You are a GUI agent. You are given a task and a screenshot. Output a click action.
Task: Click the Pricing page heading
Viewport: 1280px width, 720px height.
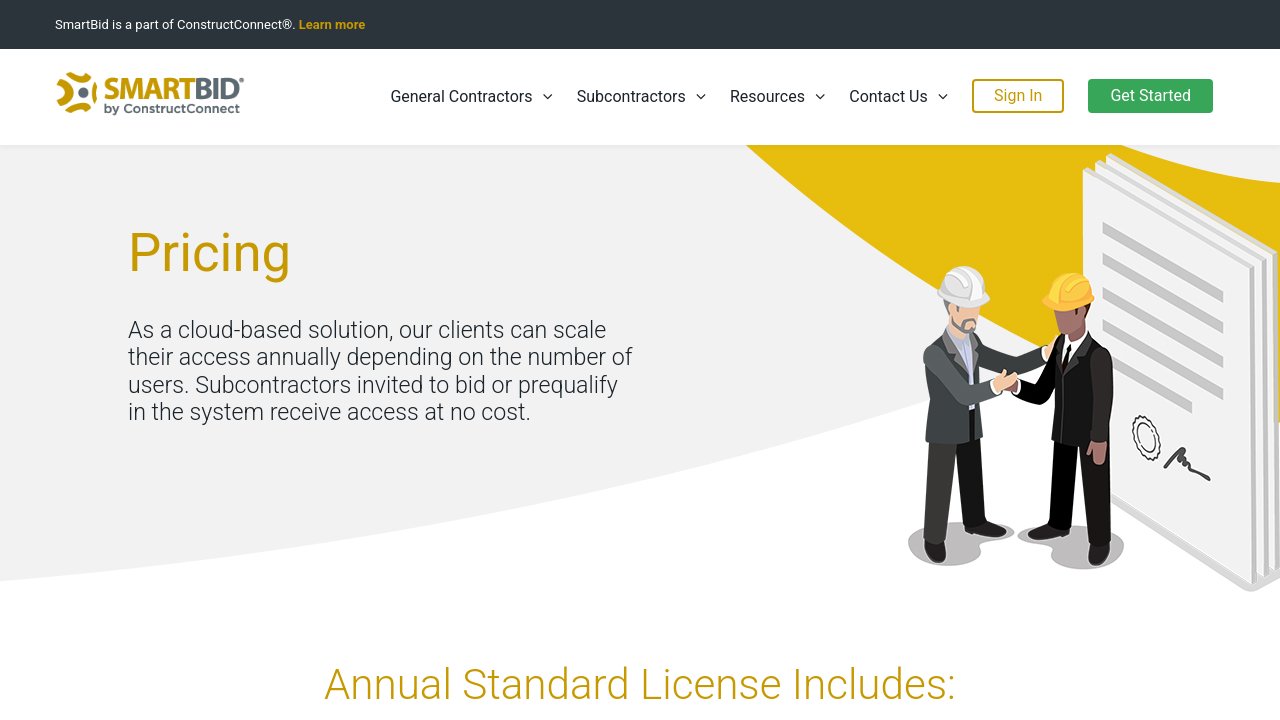point(209,253)
